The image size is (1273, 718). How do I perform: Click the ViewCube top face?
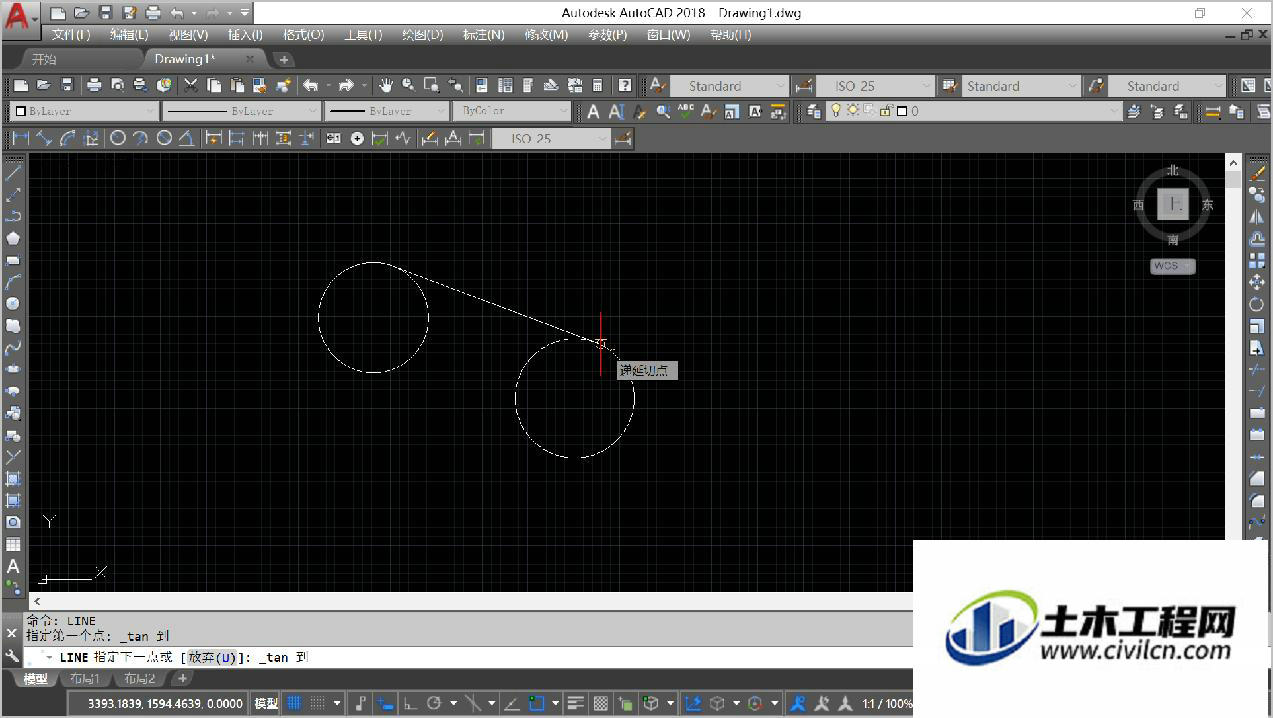point(1173,204)
